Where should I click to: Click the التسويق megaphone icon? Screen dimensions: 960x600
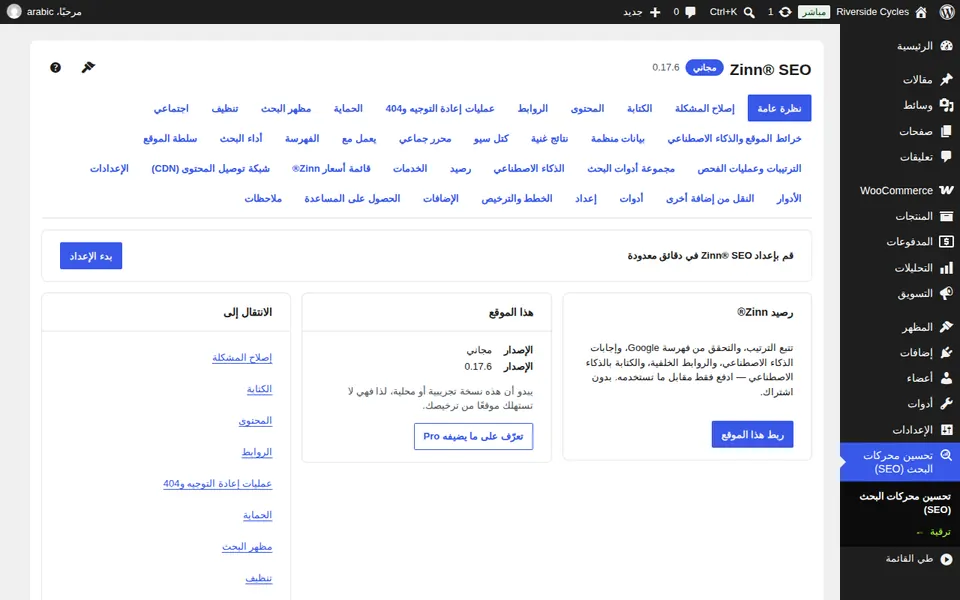[x=947, y=293]
